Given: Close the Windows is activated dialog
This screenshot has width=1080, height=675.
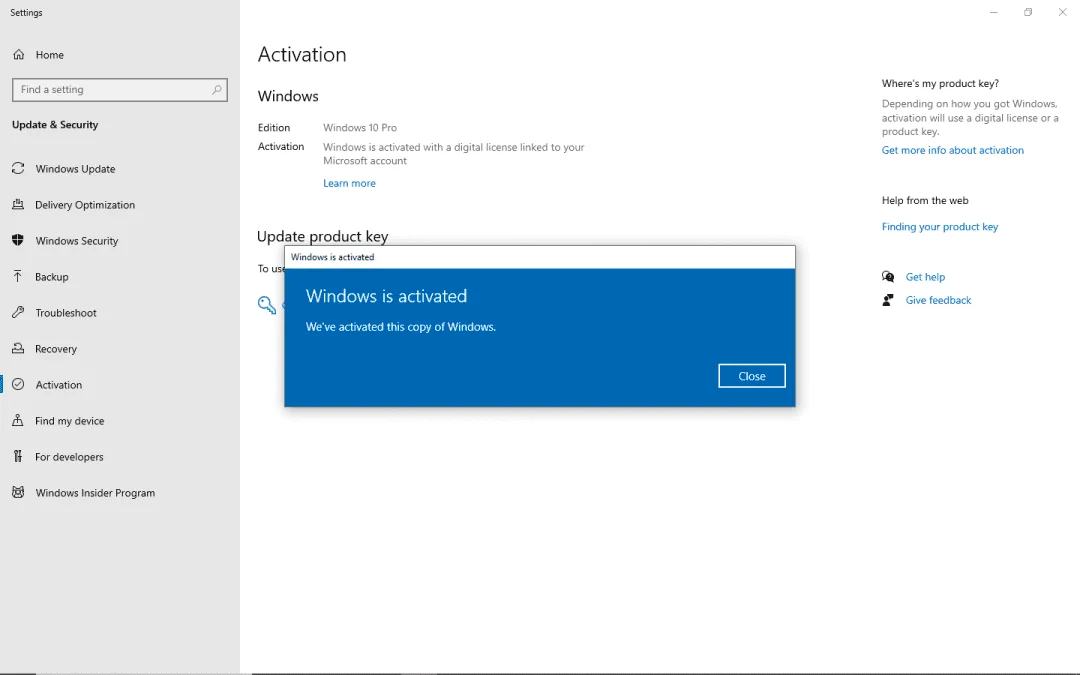Looking at the screenshot, I should [x=751, y=376].
